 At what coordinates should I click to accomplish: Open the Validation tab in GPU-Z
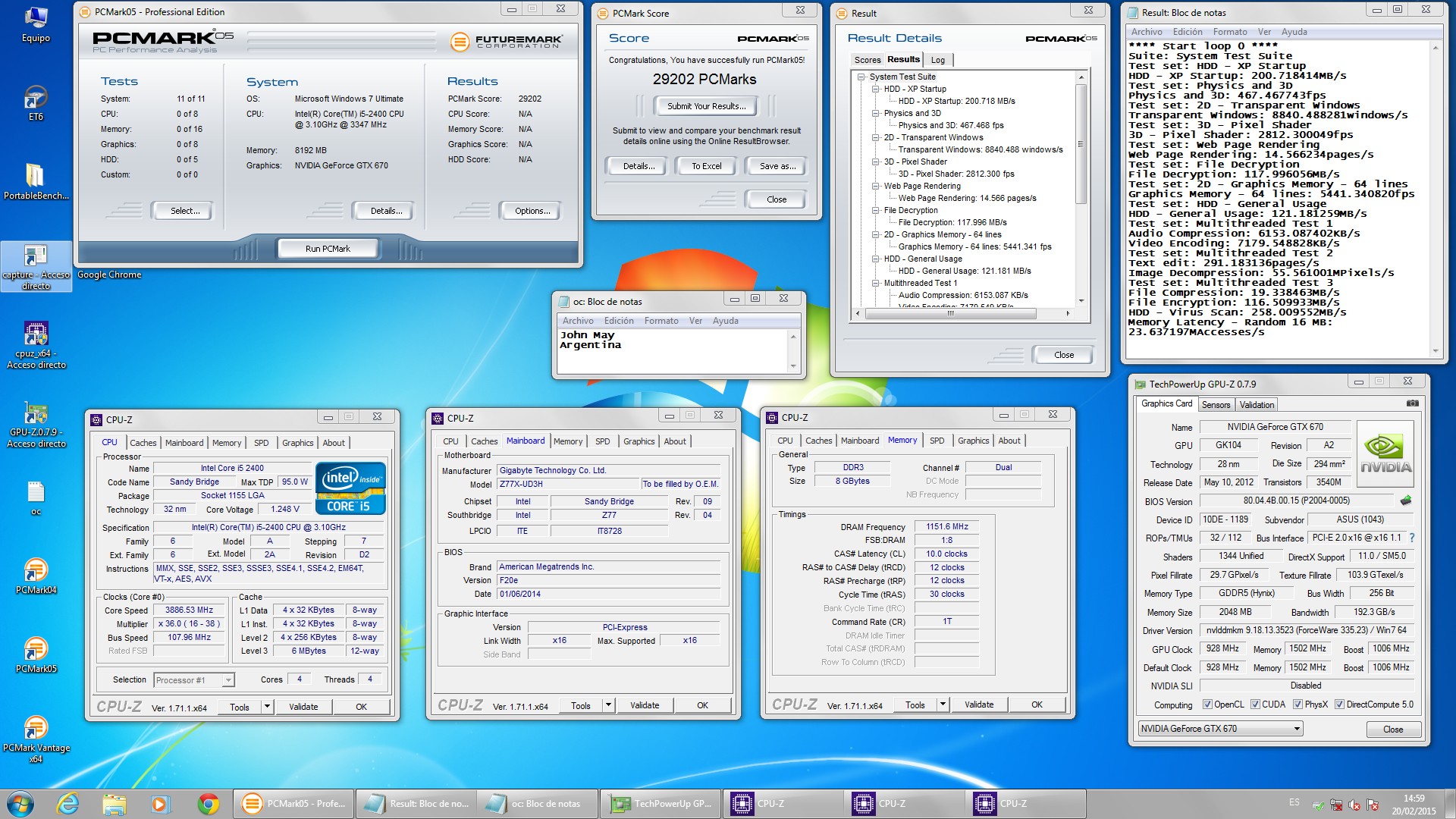1257,405
